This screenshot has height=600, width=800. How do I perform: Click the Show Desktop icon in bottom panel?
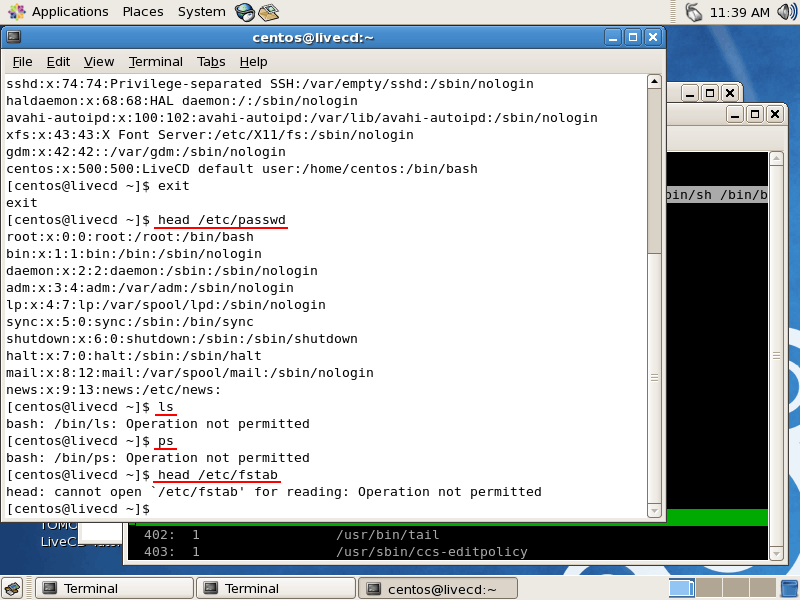(x=13, y=589)
